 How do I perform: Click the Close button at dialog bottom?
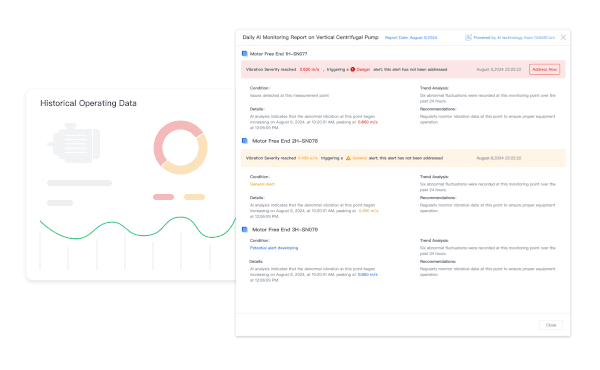point(551,325)
